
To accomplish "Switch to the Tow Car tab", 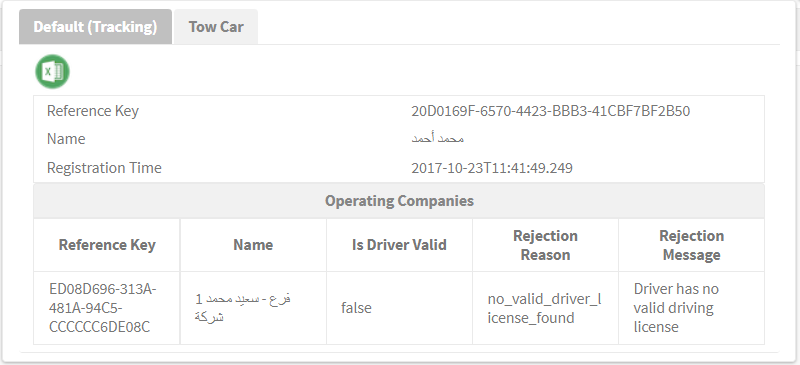I will pyautogui.click(x=216, y=27).
